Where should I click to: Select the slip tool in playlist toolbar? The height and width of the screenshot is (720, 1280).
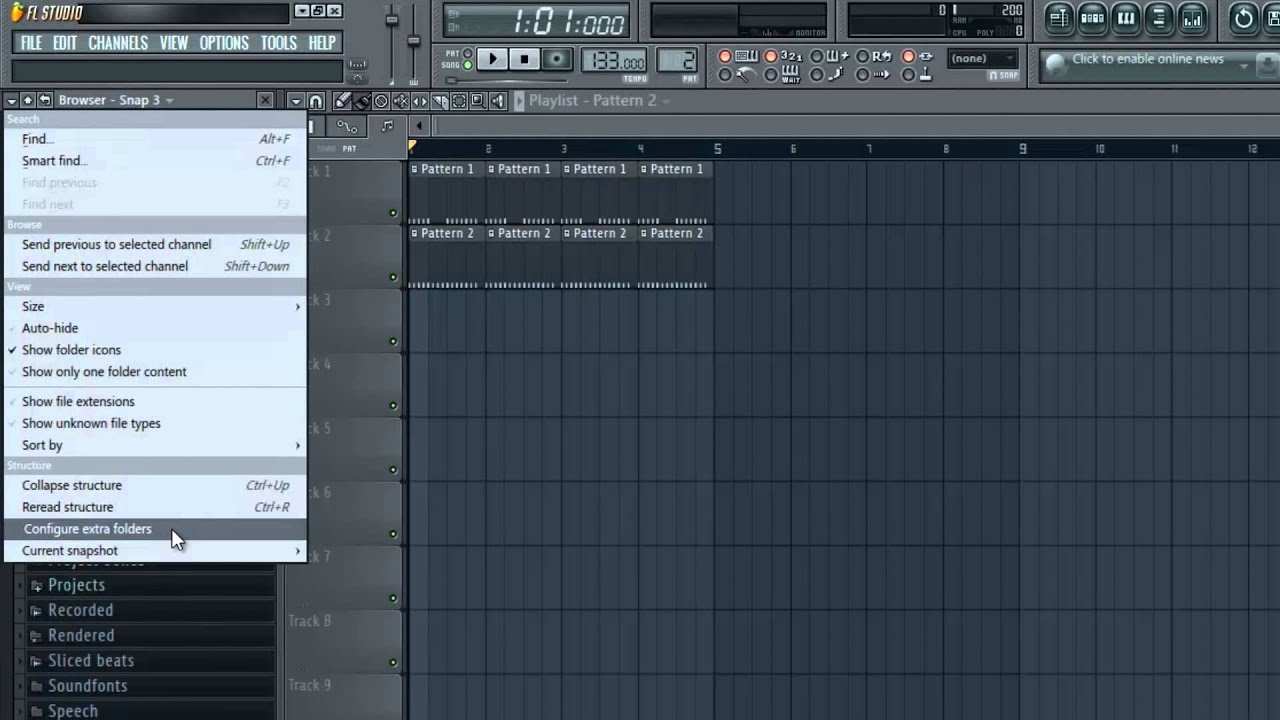click(420, 101)
